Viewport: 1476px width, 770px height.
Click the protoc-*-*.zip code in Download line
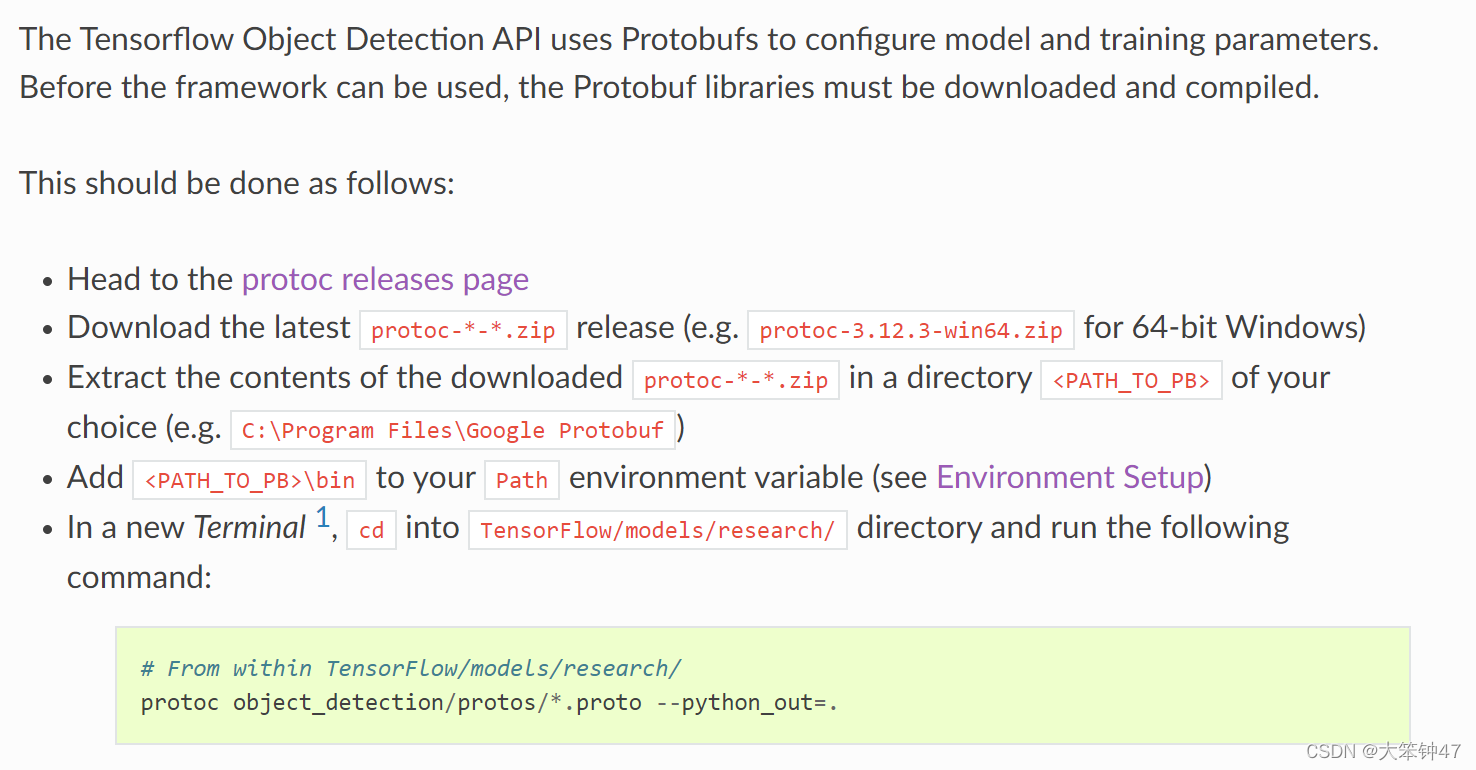tap(463, 330)
